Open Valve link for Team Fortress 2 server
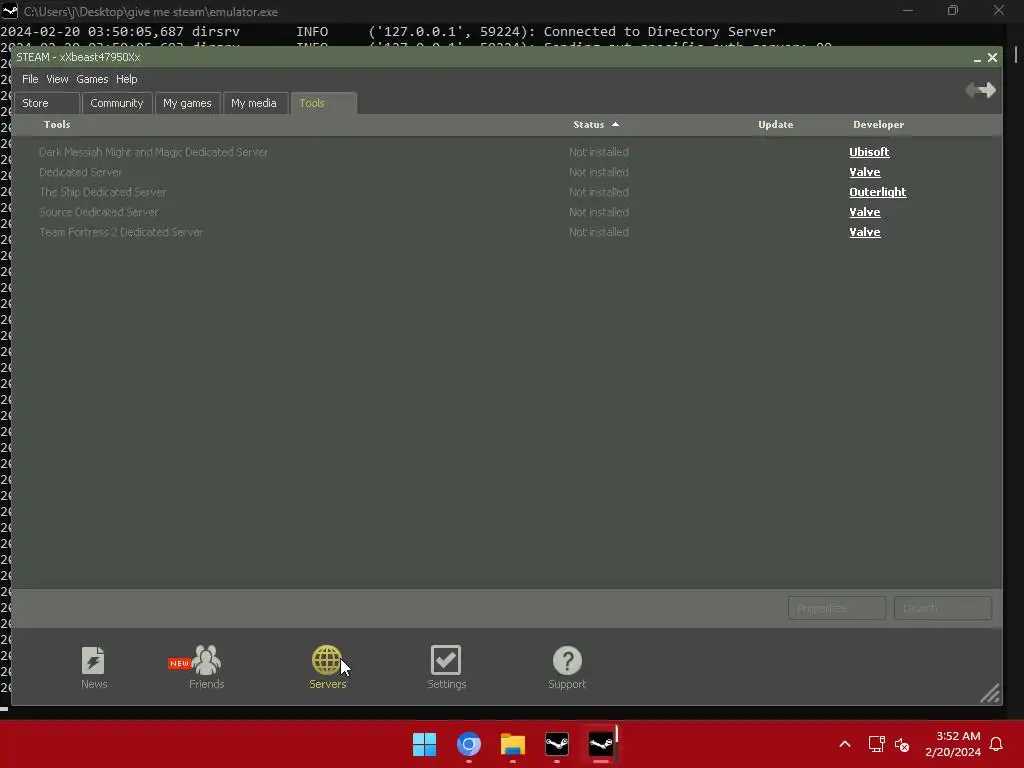This screenshot has height=768, width=1024. coord(865,232)
